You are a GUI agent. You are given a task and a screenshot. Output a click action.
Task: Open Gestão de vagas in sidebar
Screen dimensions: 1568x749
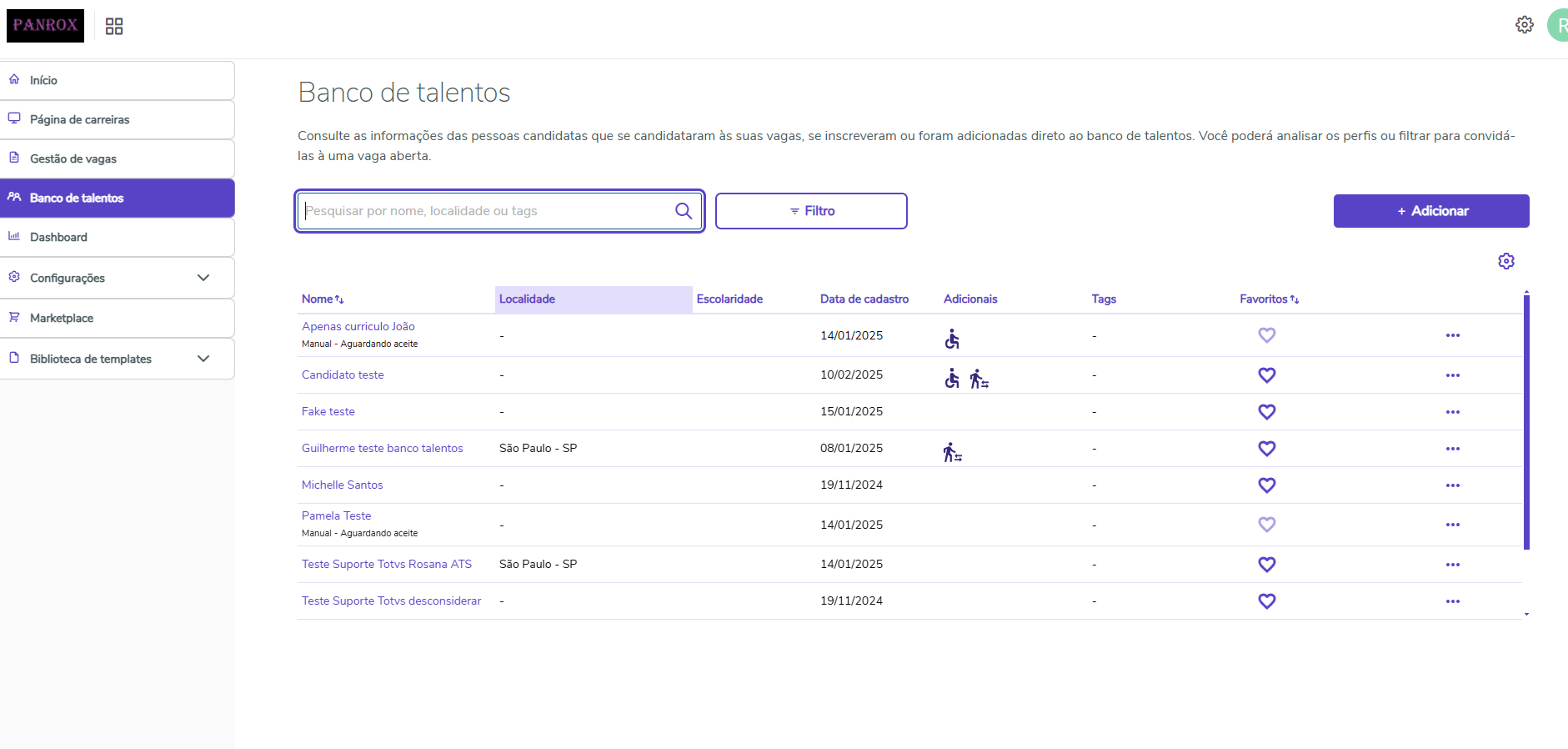pos(117,158)
